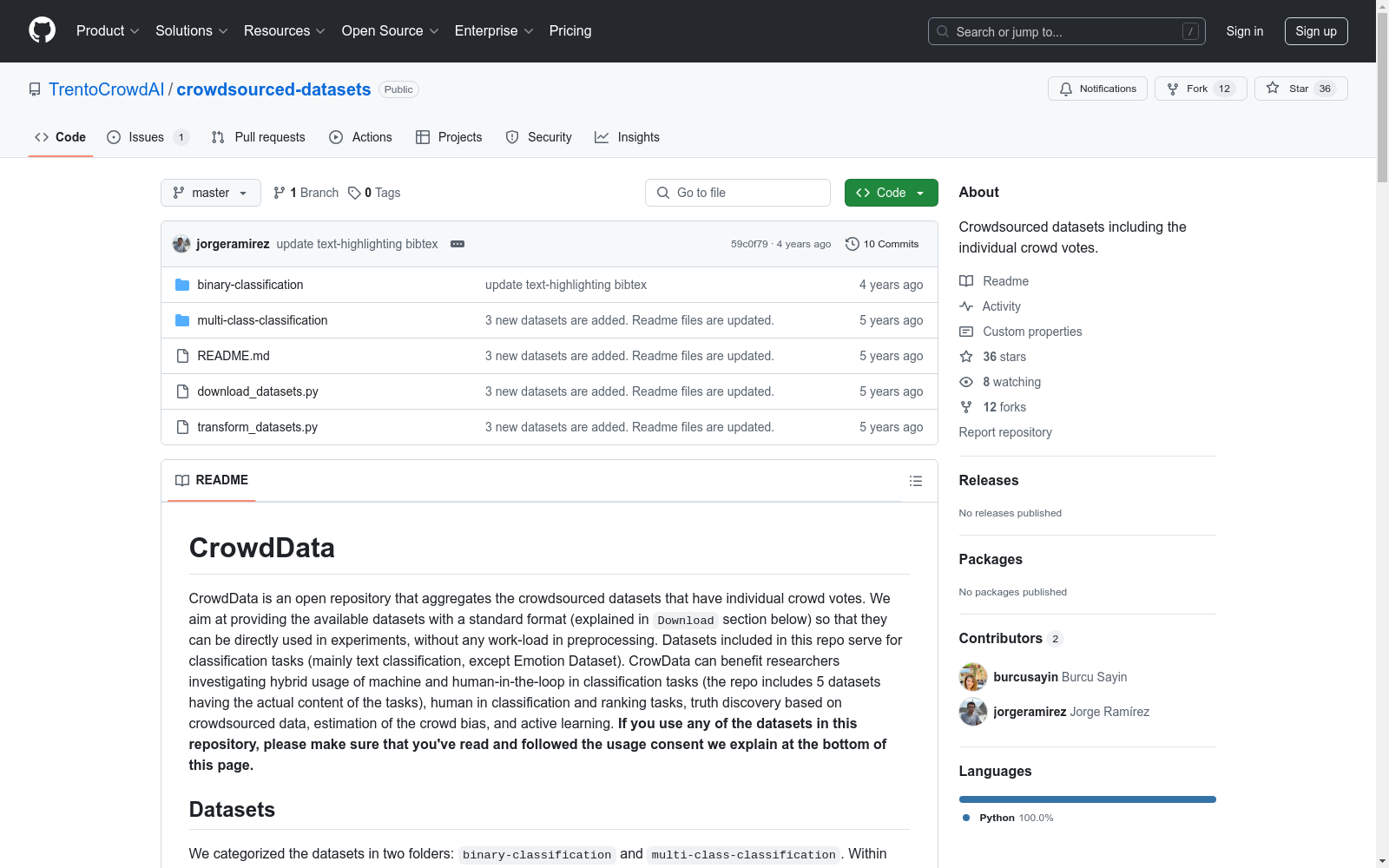The image size is (1389, 868).
Task: Open the Pricing link
Action: click(570, 30)
